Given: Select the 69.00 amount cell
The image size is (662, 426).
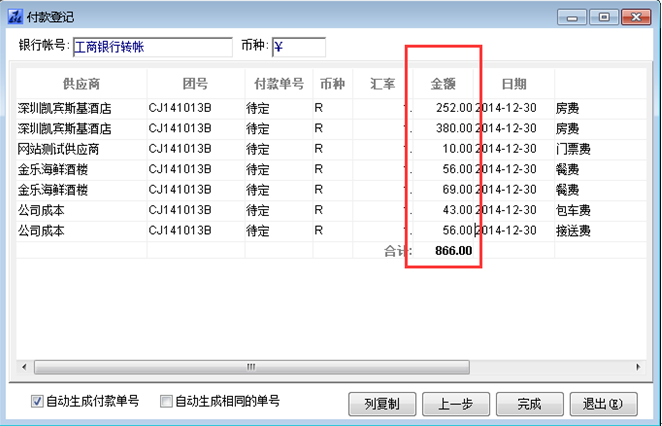Looking at the screenshot, I should 443,190.
